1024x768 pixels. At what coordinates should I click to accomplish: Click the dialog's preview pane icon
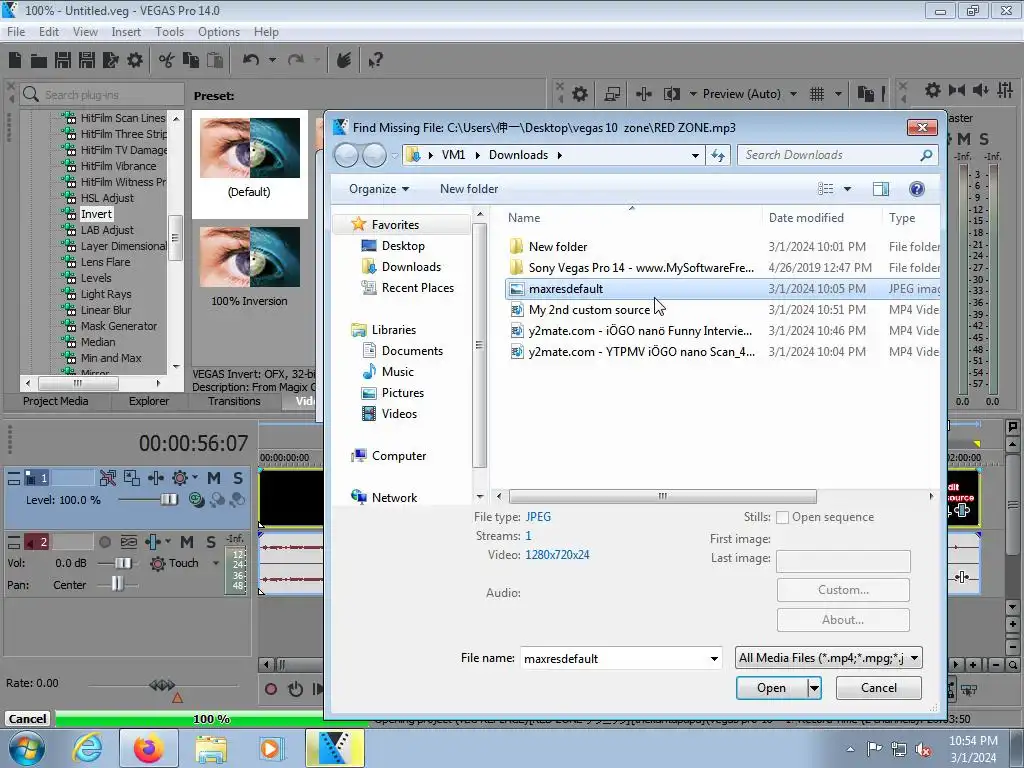881,189
